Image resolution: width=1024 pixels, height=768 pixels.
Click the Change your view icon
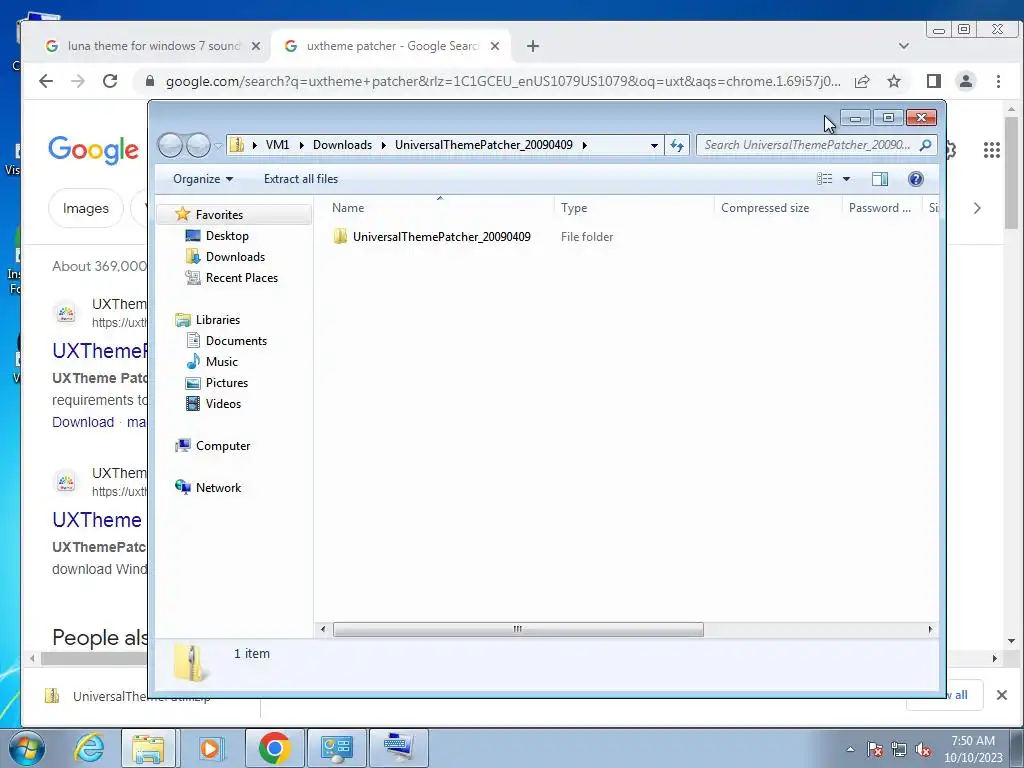(825, 179)
